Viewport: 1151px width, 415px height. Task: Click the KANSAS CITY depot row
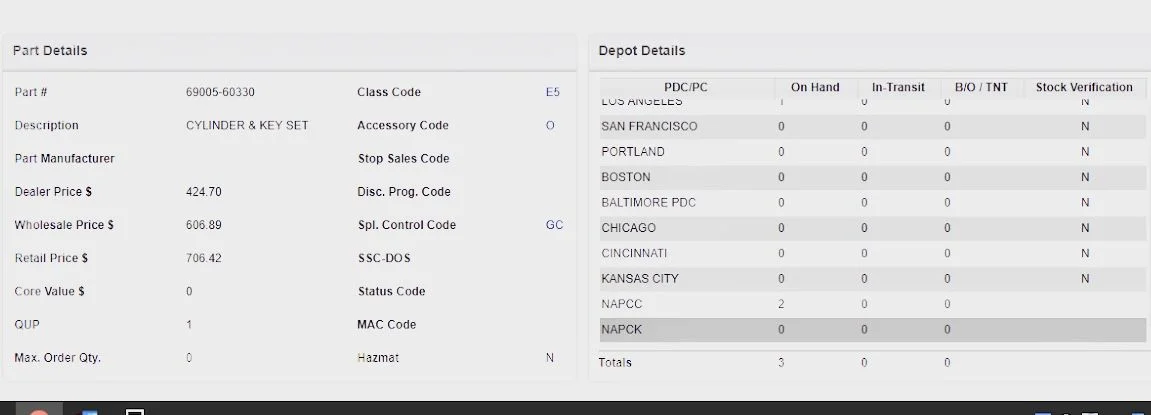point(640,279)
